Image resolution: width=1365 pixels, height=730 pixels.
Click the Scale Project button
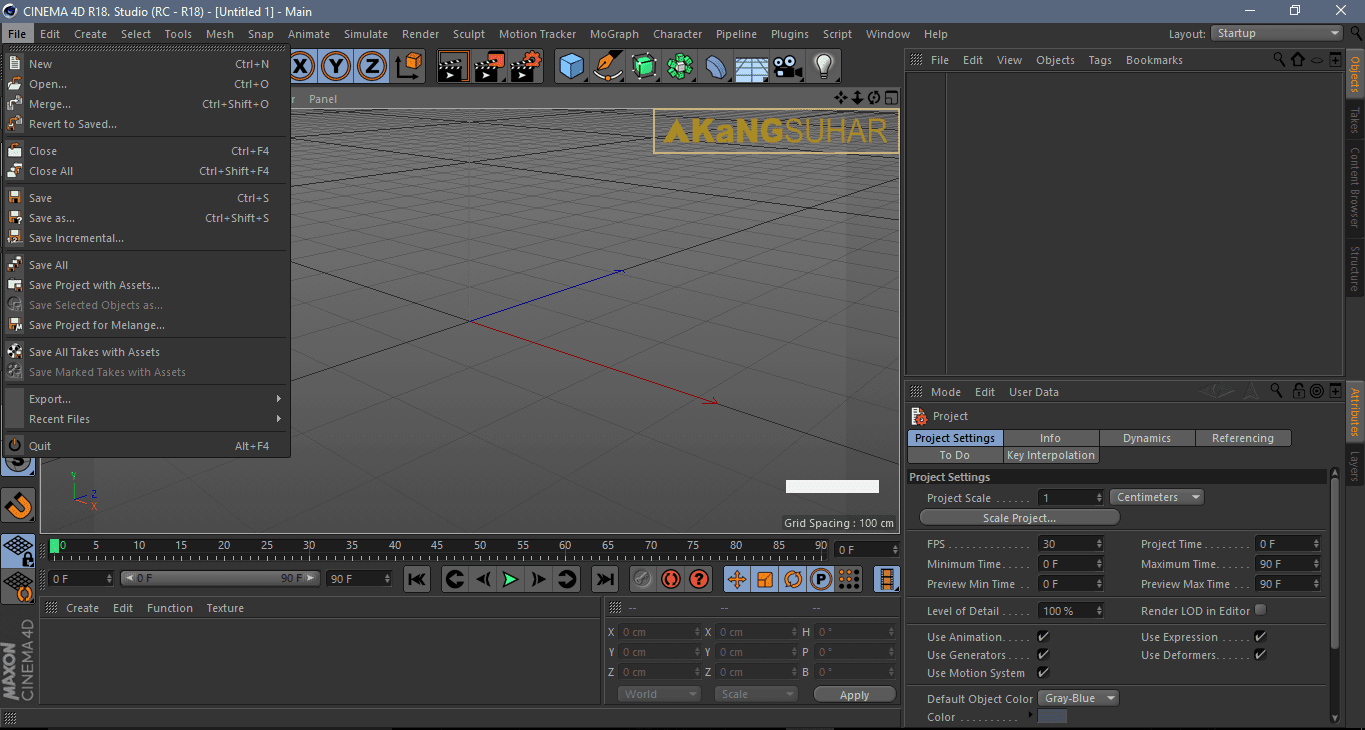click(1019, 518)
